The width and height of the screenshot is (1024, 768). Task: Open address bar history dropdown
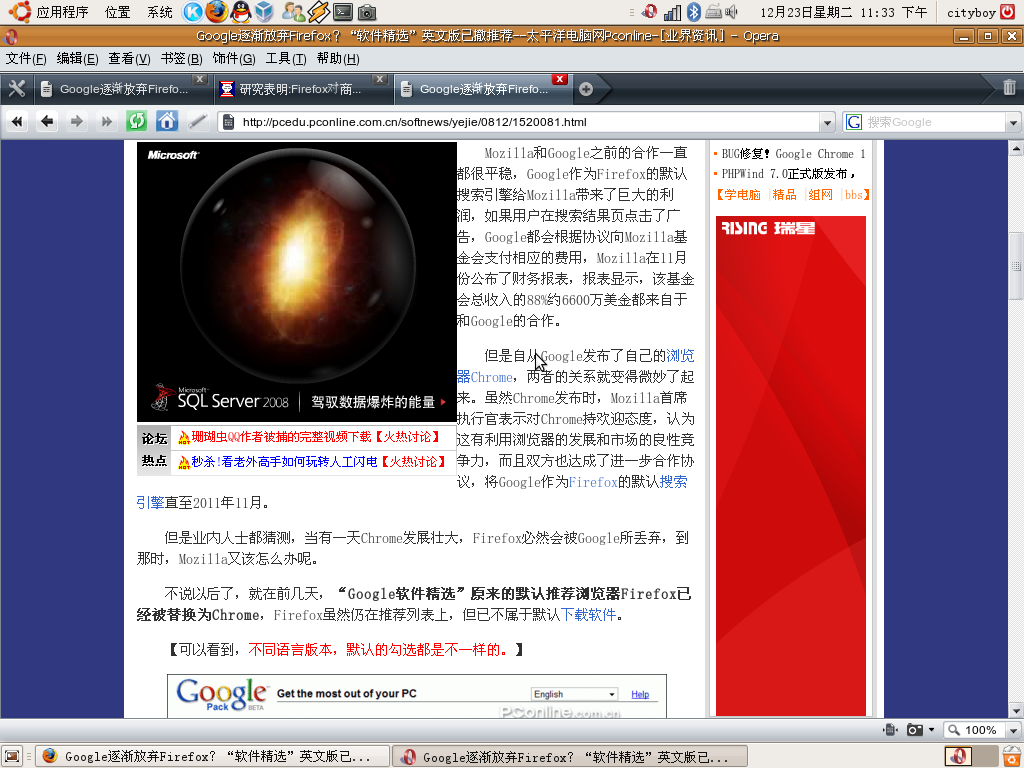pyautogui.click(x=827, y=122)
